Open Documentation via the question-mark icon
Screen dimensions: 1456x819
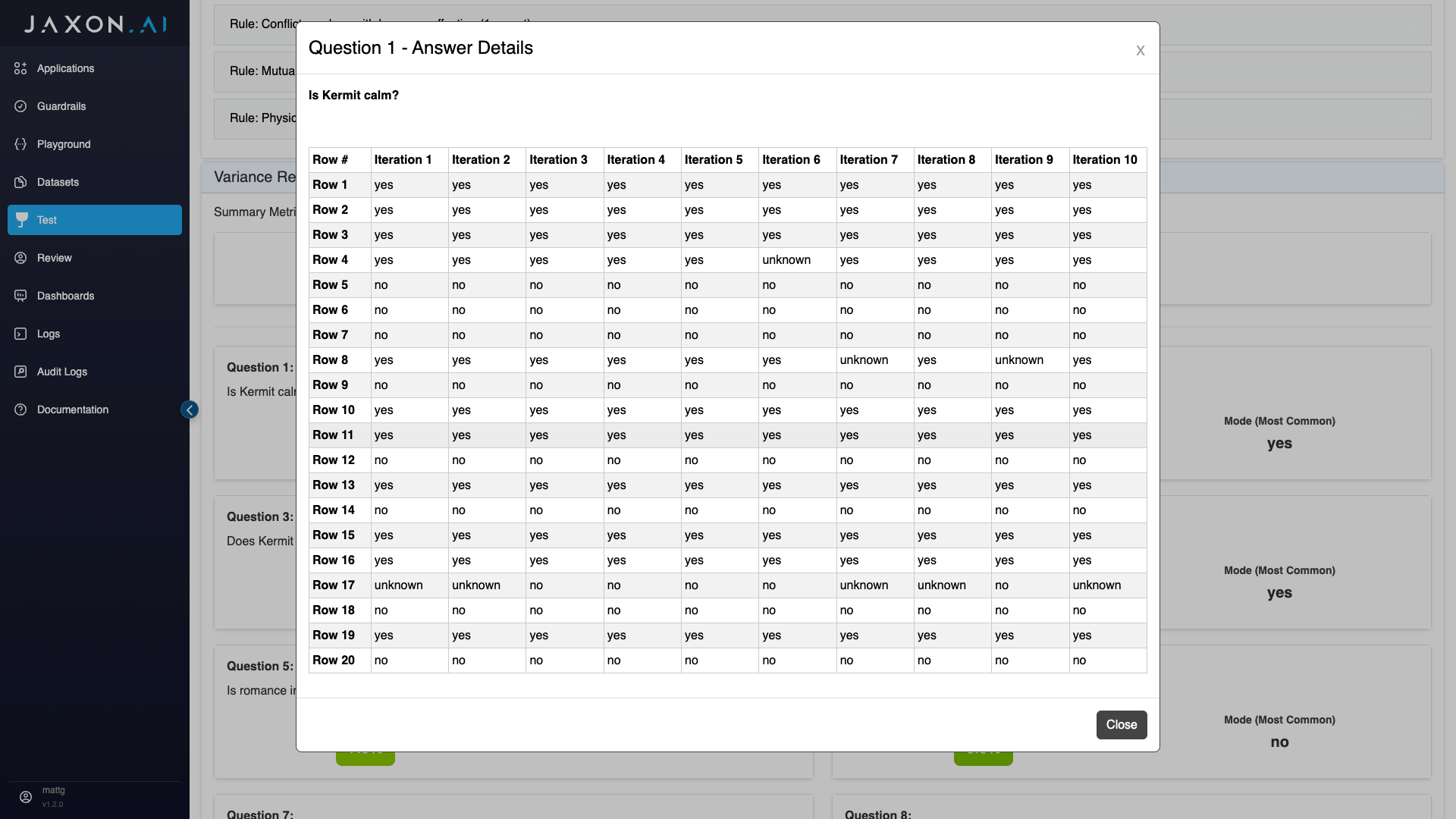point(21,409)
